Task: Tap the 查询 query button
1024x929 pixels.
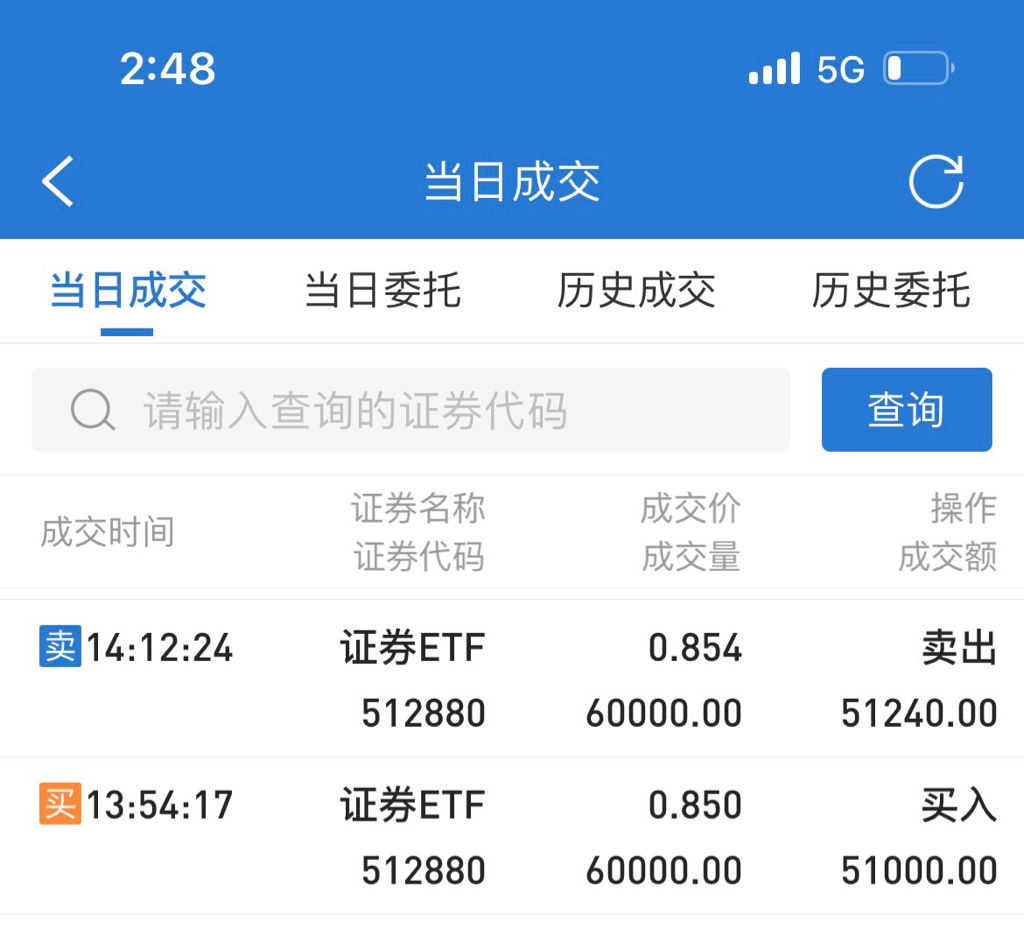Action: [x=906, y=409]
